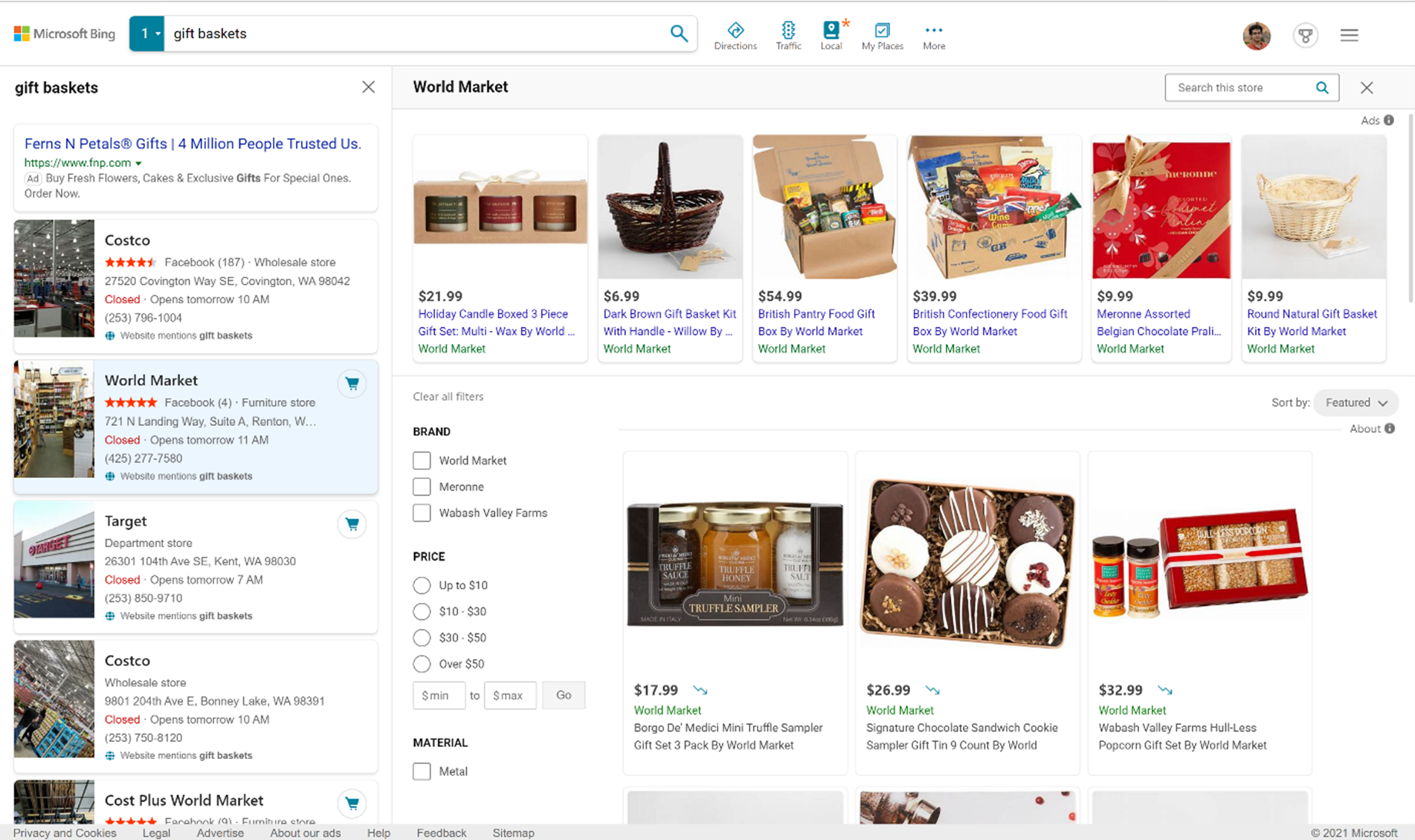The image size is (1415, 840).
Task: Open British Pantry Food Gift Box link
Action: (x=816, y=323)
